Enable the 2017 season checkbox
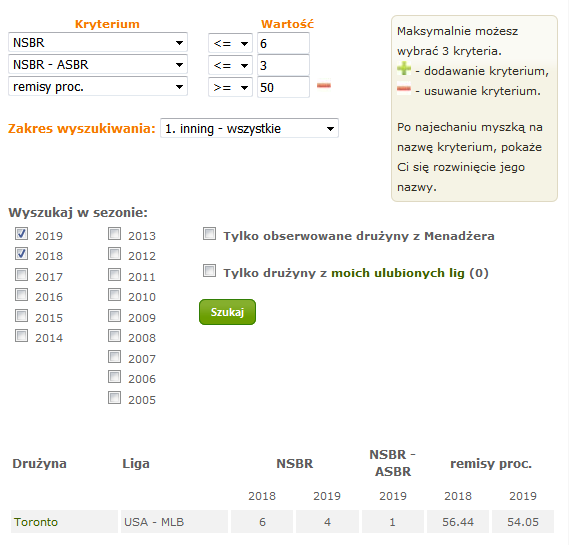Screen dimensions: 569x545 coord(21,275)
